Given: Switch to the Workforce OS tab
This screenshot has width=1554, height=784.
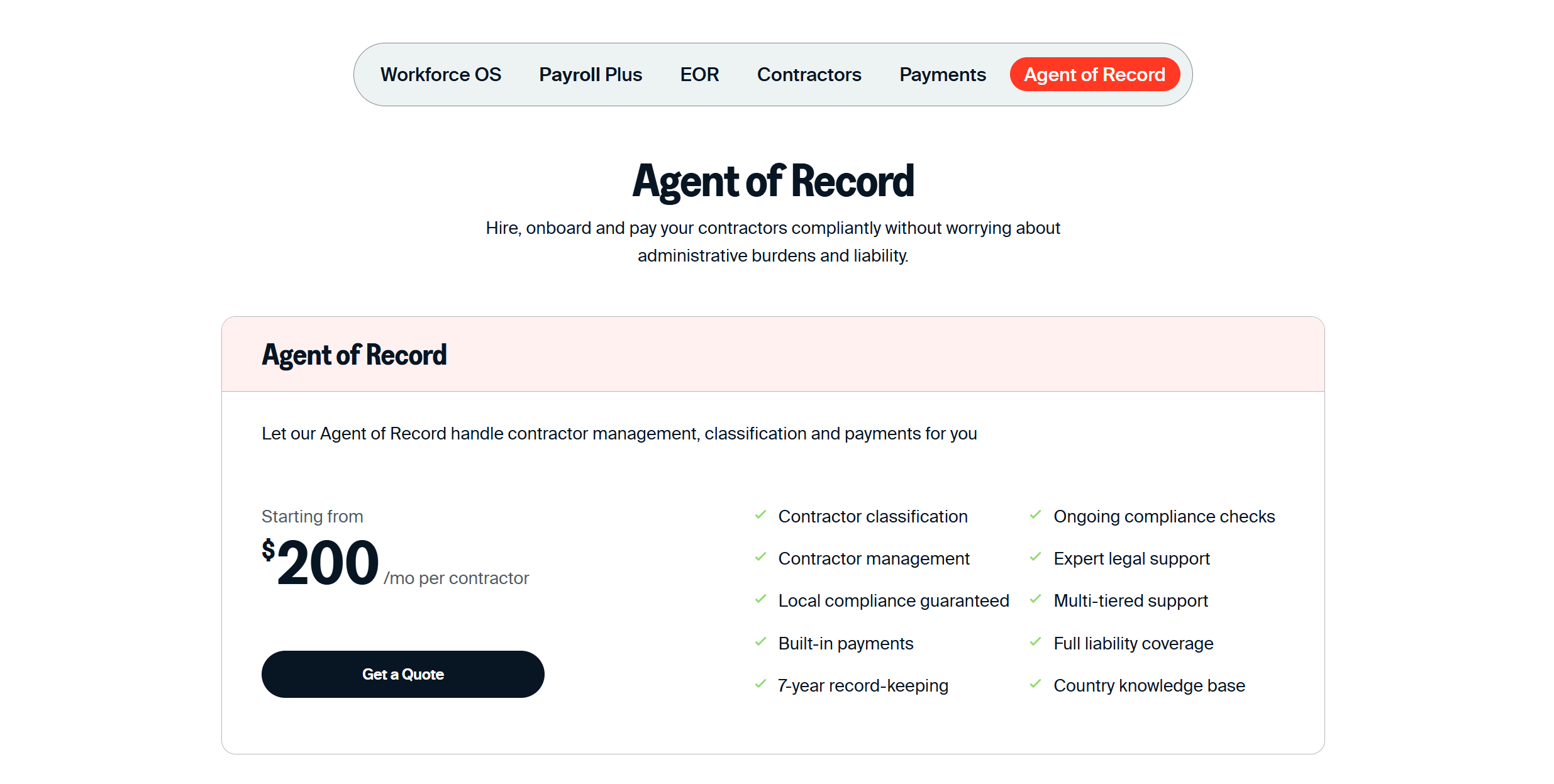Looking at the screenshot, I should pos(440,75).
